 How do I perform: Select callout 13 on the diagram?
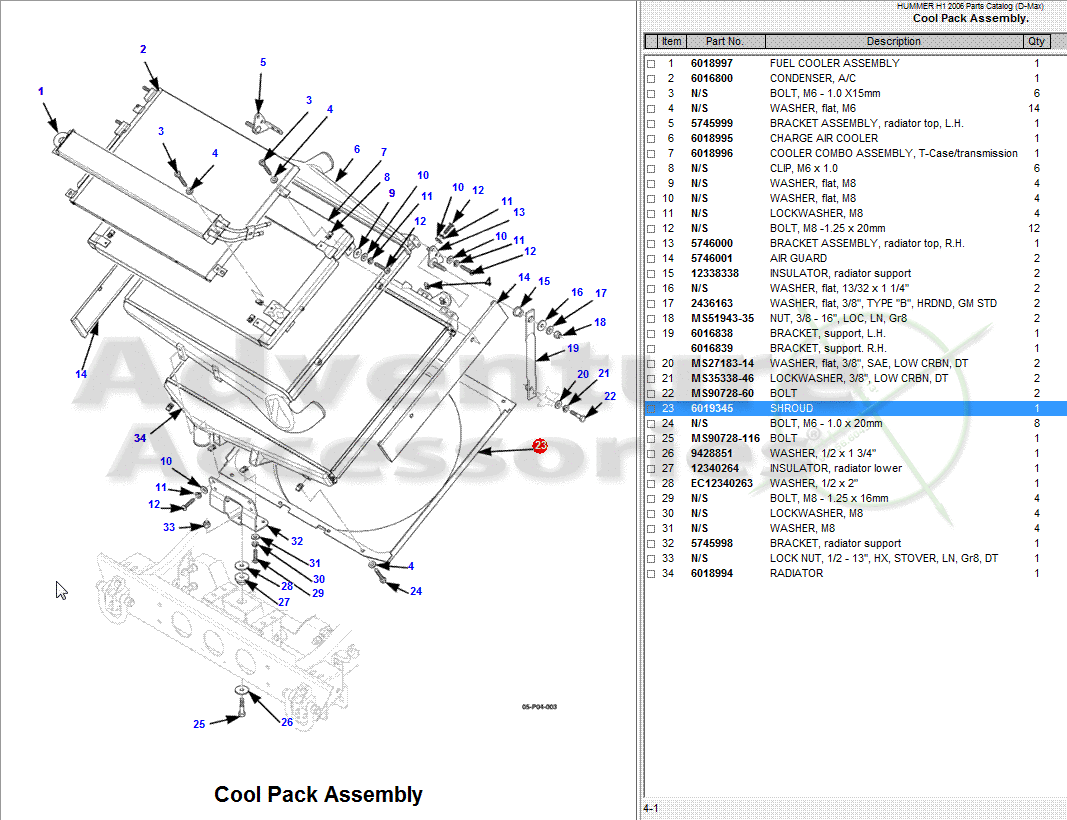519,212
